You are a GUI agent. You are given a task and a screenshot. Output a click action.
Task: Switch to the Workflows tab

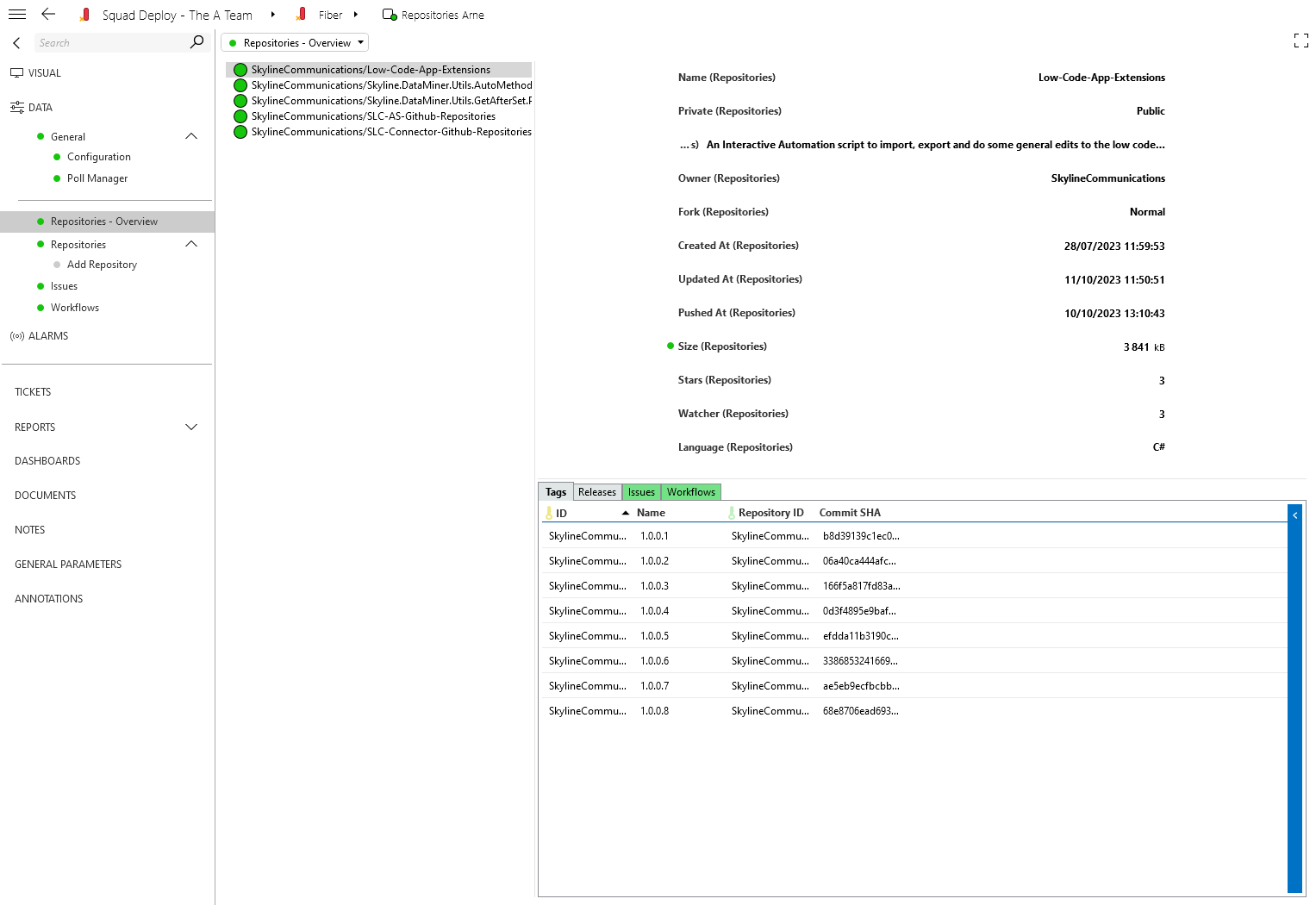coord(691,492)
